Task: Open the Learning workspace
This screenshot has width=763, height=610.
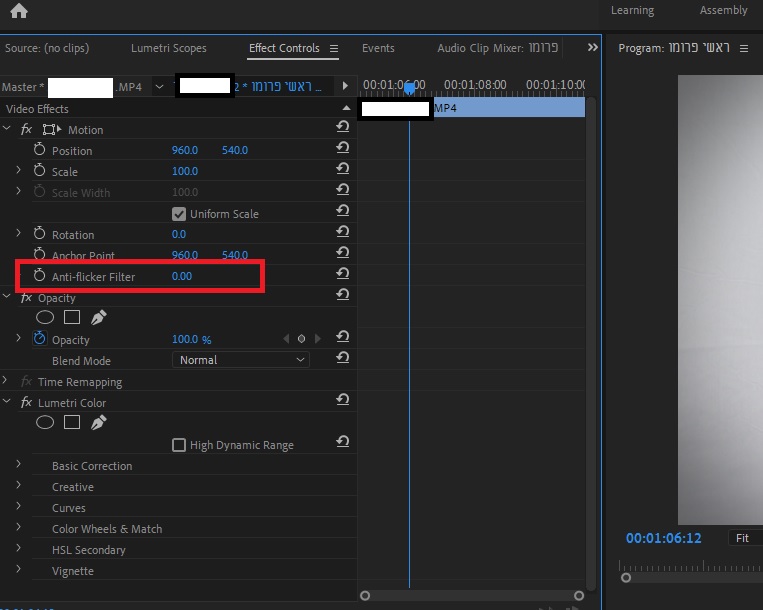Action: click(632, 10)
